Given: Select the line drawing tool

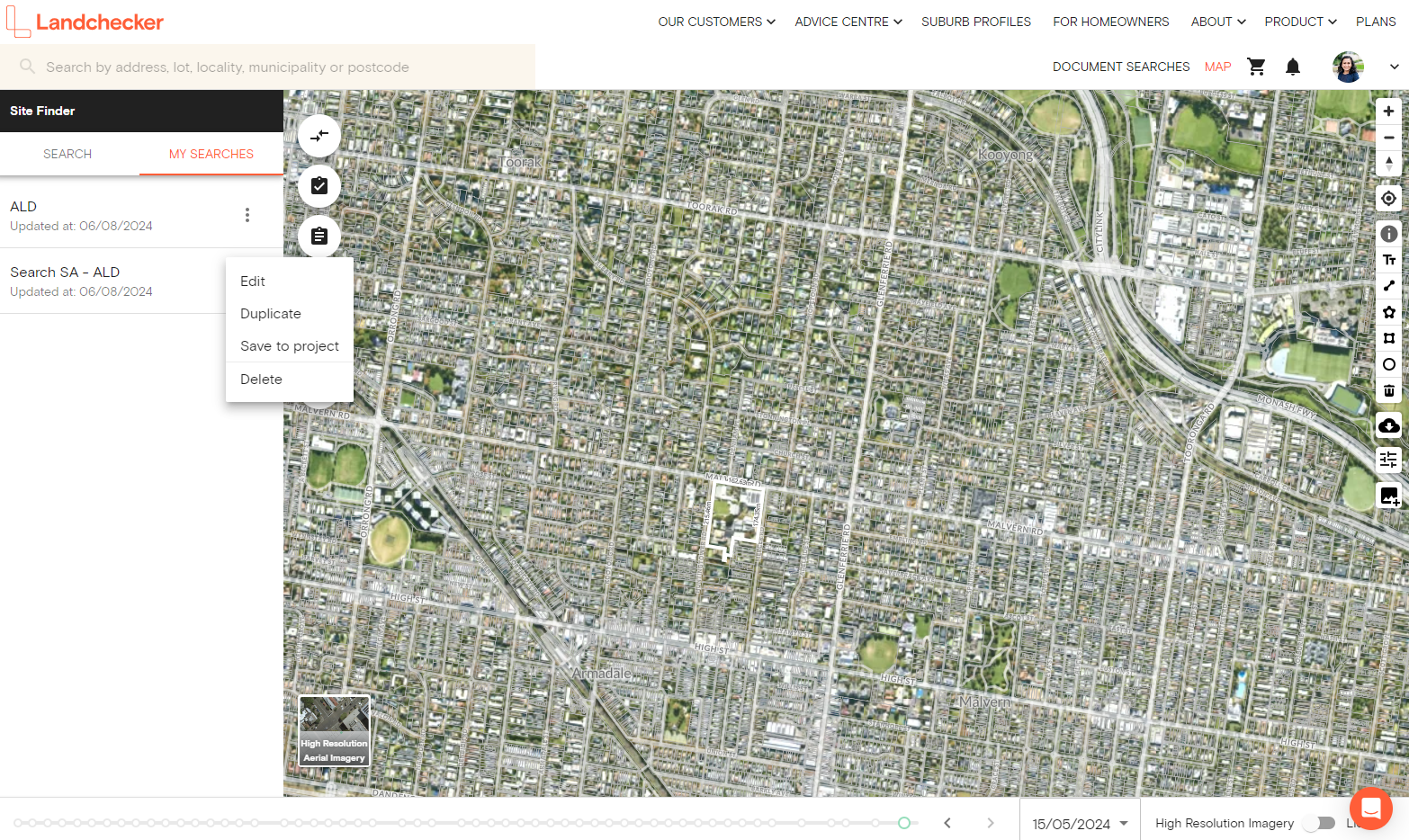Looking at the screenshot, I should point(1388,286).
